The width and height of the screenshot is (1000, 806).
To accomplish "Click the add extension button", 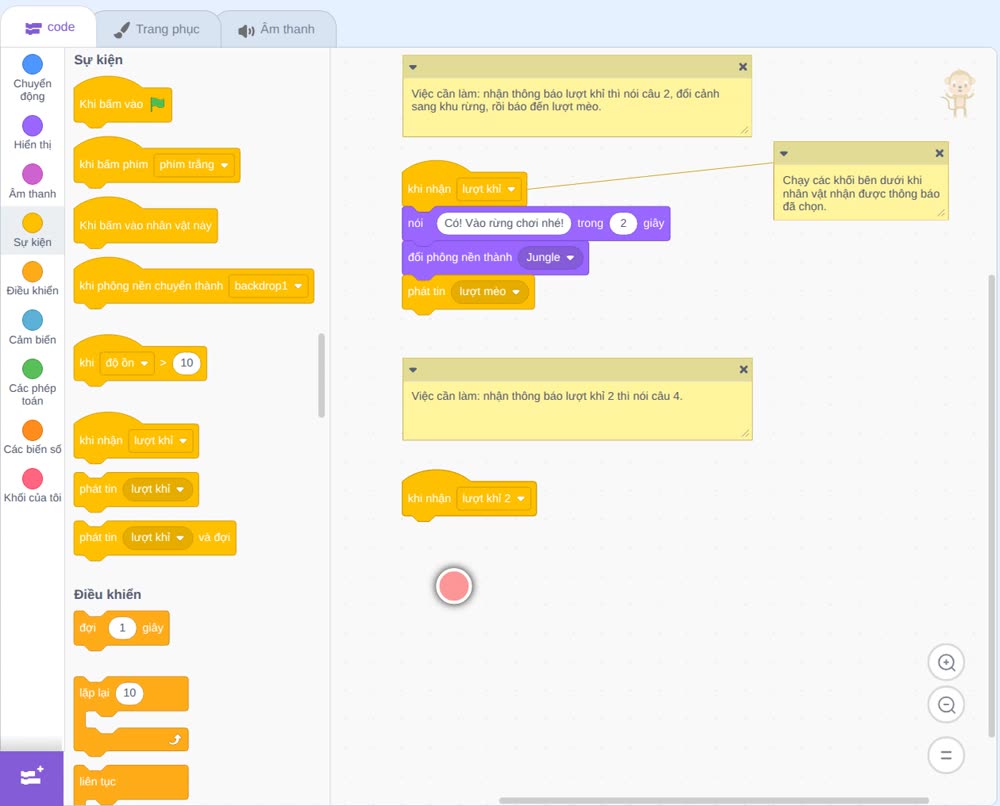I will [x=31, y=778].
